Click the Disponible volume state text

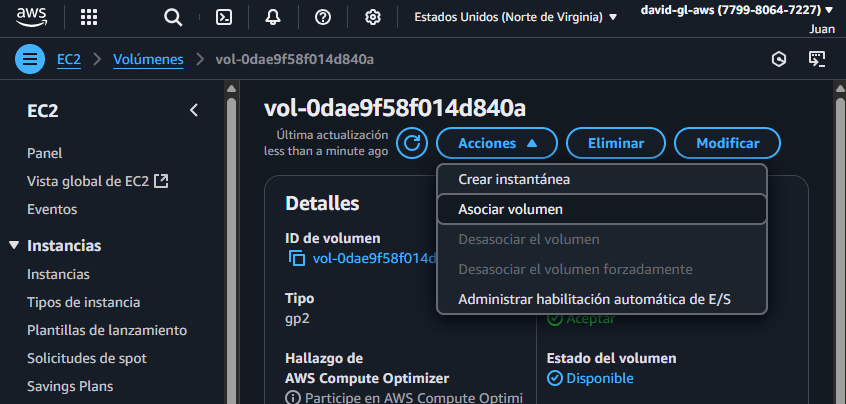click(x=599, y=379)
